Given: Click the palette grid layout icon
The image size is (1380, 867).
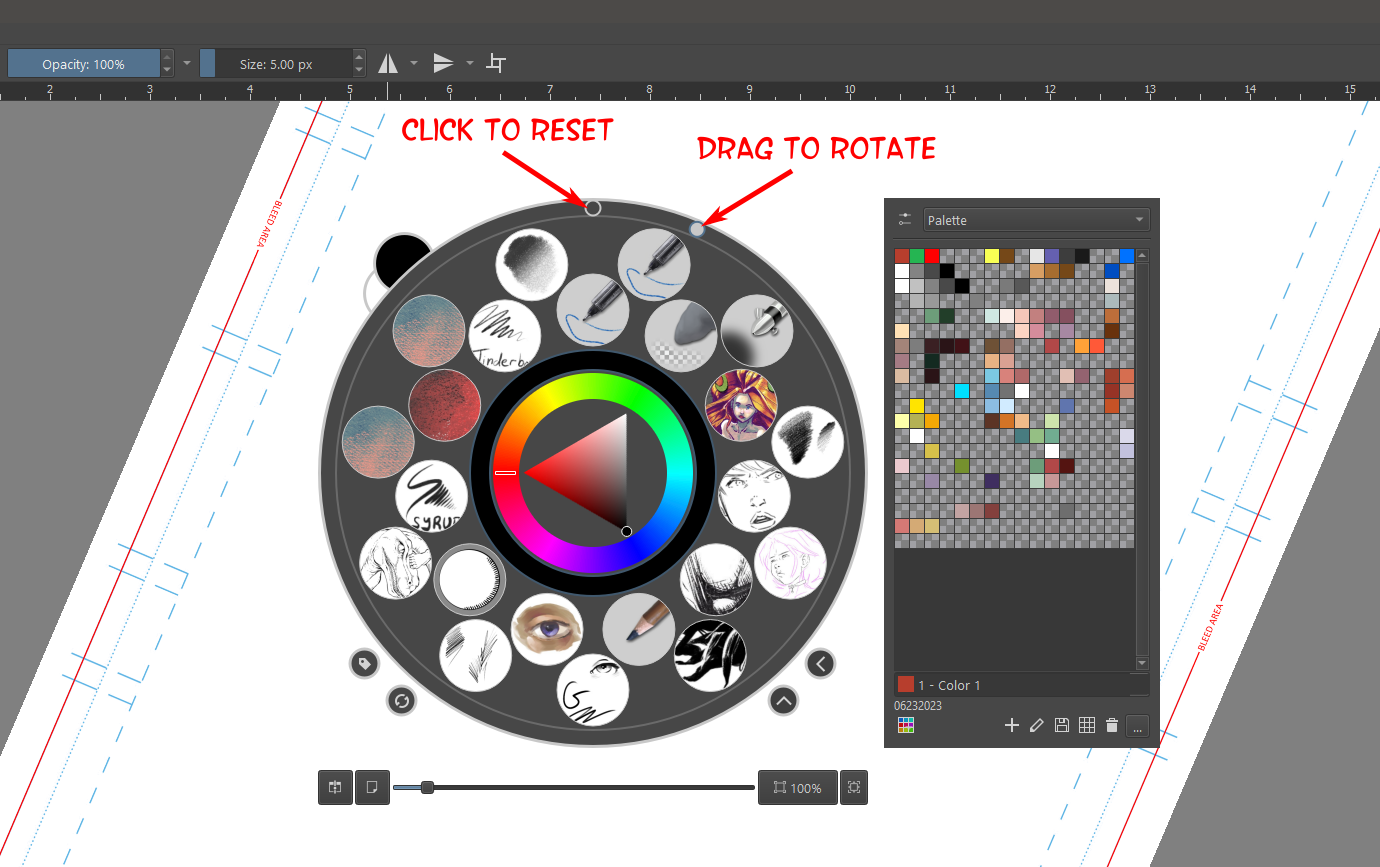Looking at the screenshot, I should tap(1087, 725).
